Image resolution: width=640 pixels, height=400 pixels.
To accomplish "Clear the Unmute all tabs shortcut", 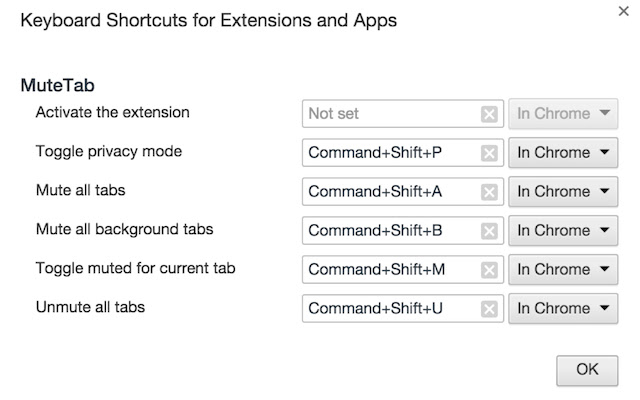I will (489, 309).
